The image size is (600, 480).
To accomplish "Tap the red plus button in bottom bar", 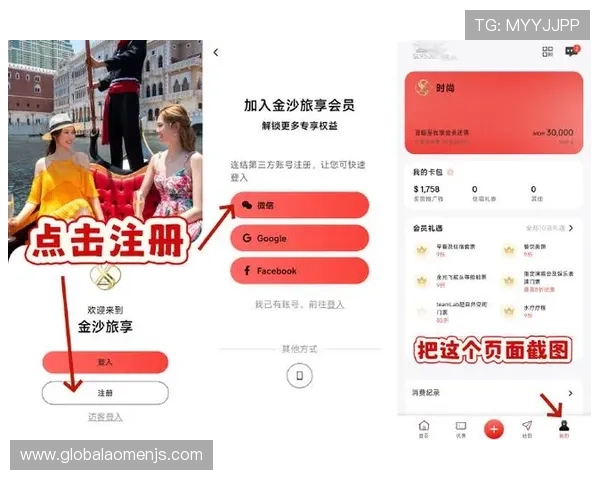I will click(x=494, y=429).
